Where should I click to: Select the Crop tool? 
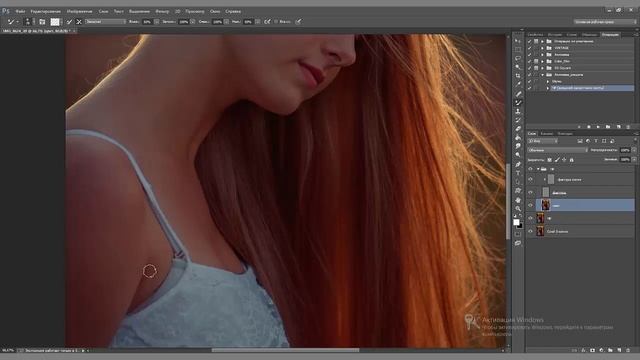[x=518, y=76]
